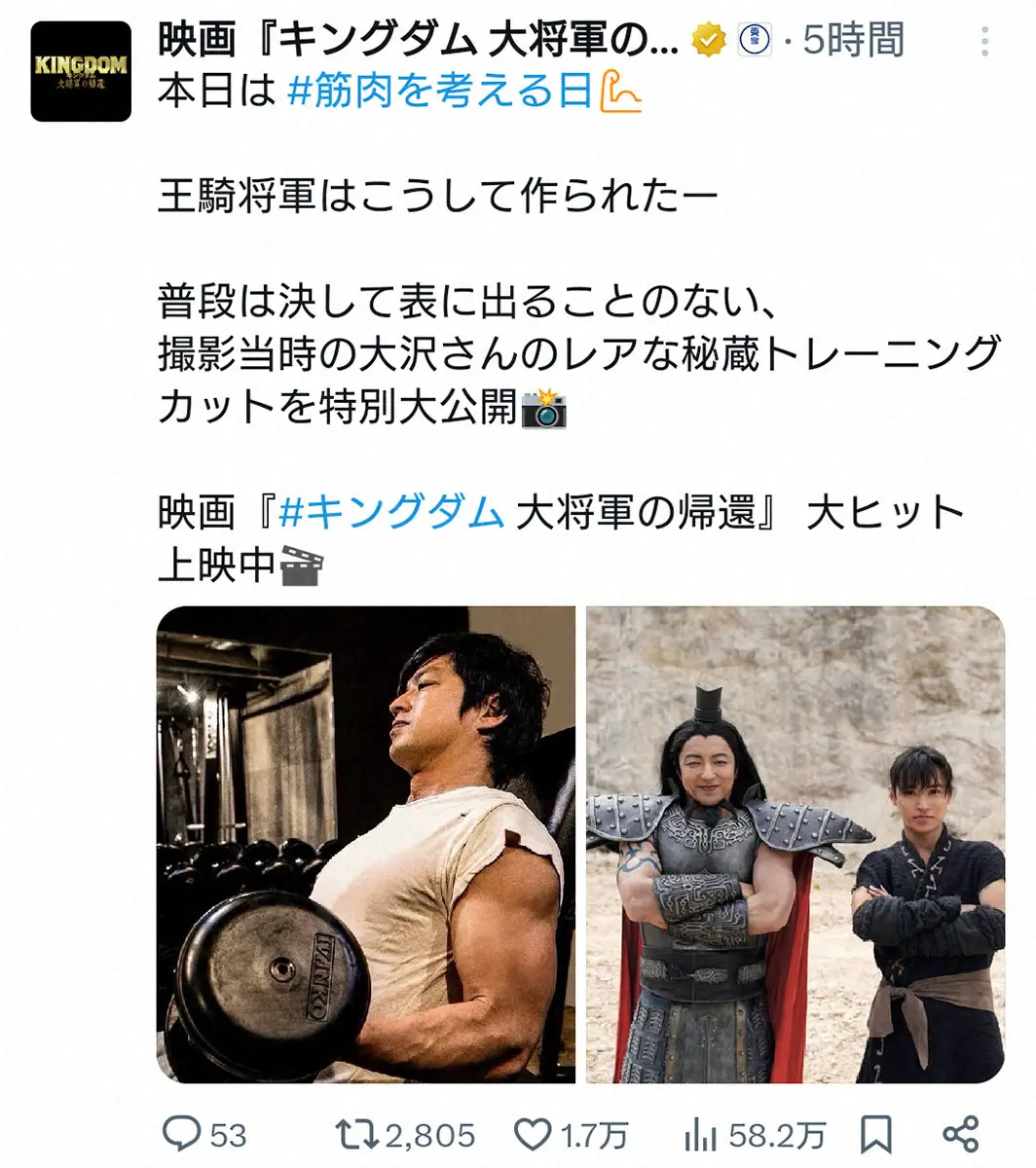
Task: Open the #筋肉を考える日 hashtag
Action: [441, 91]
